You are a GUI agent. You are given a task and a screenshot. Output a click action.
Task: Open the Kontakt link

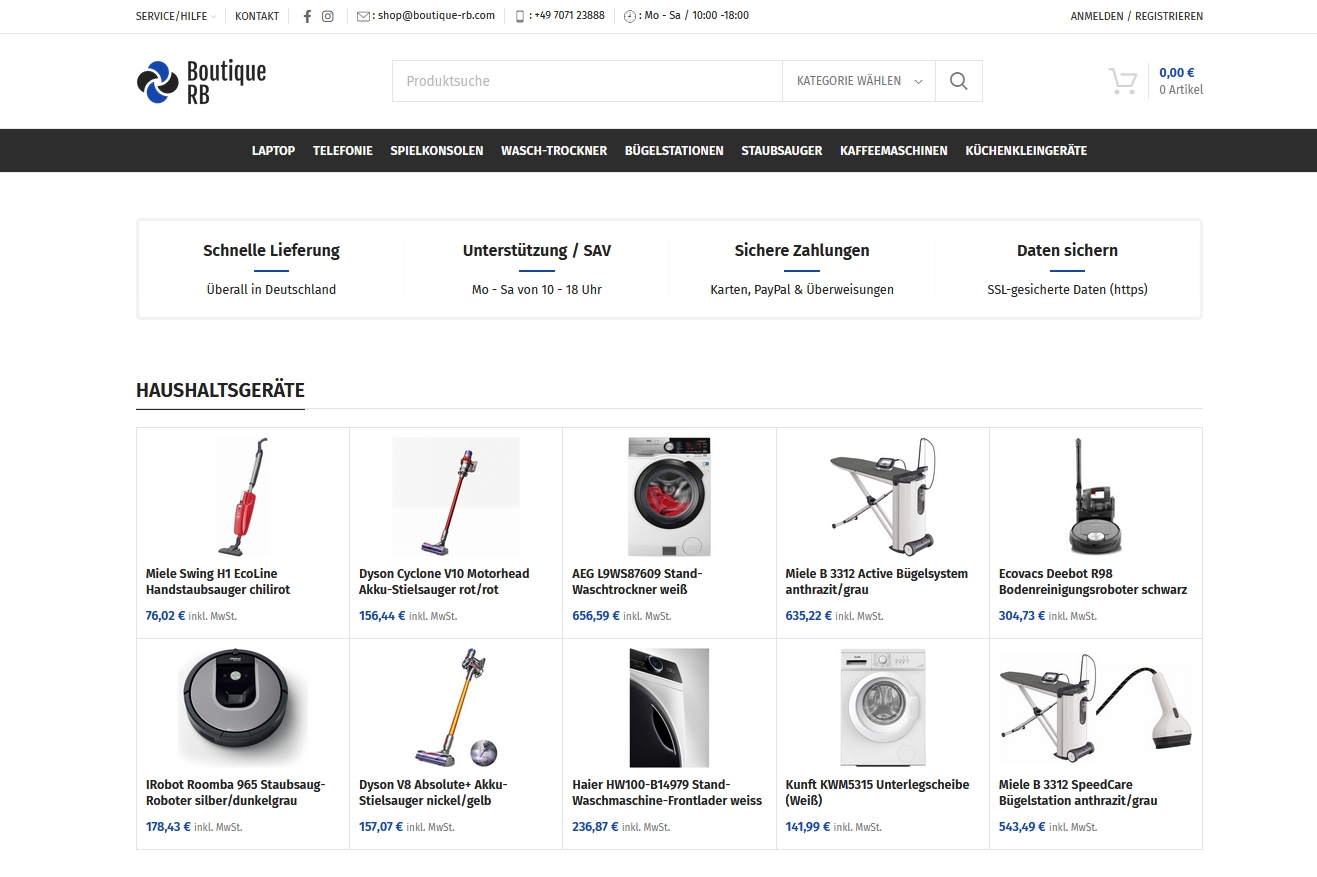(x=257, y=16)
